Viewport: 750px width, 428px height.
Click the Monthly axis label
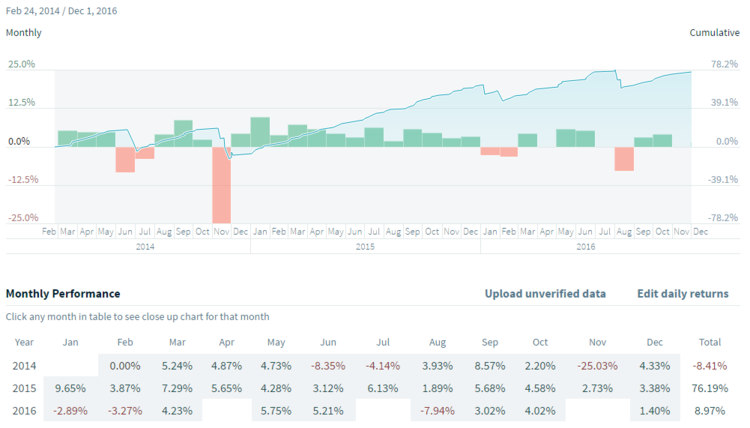point(23,33)
